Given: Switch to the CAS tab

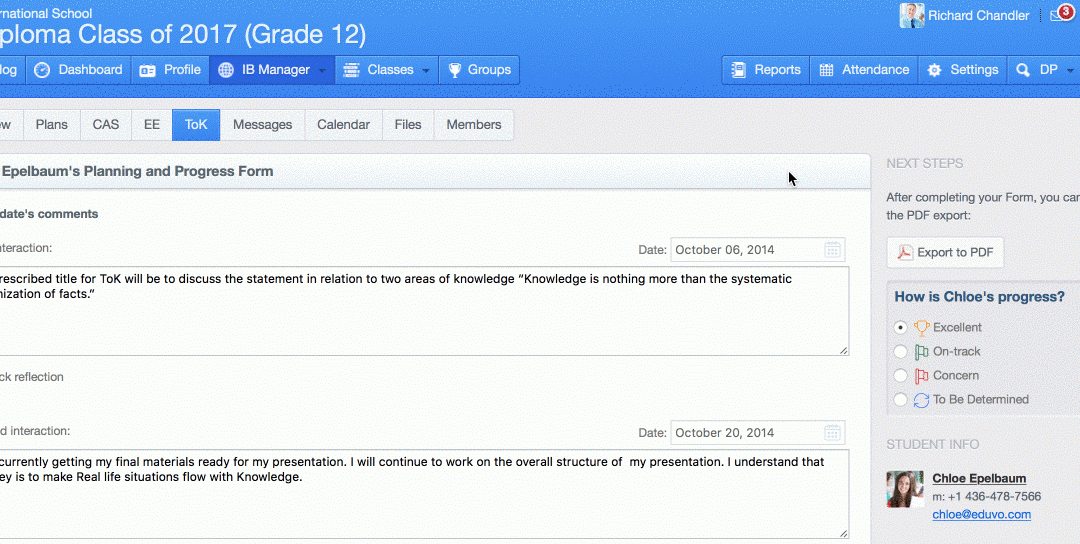Looking at the screenshot, I should tap(106, 125).
